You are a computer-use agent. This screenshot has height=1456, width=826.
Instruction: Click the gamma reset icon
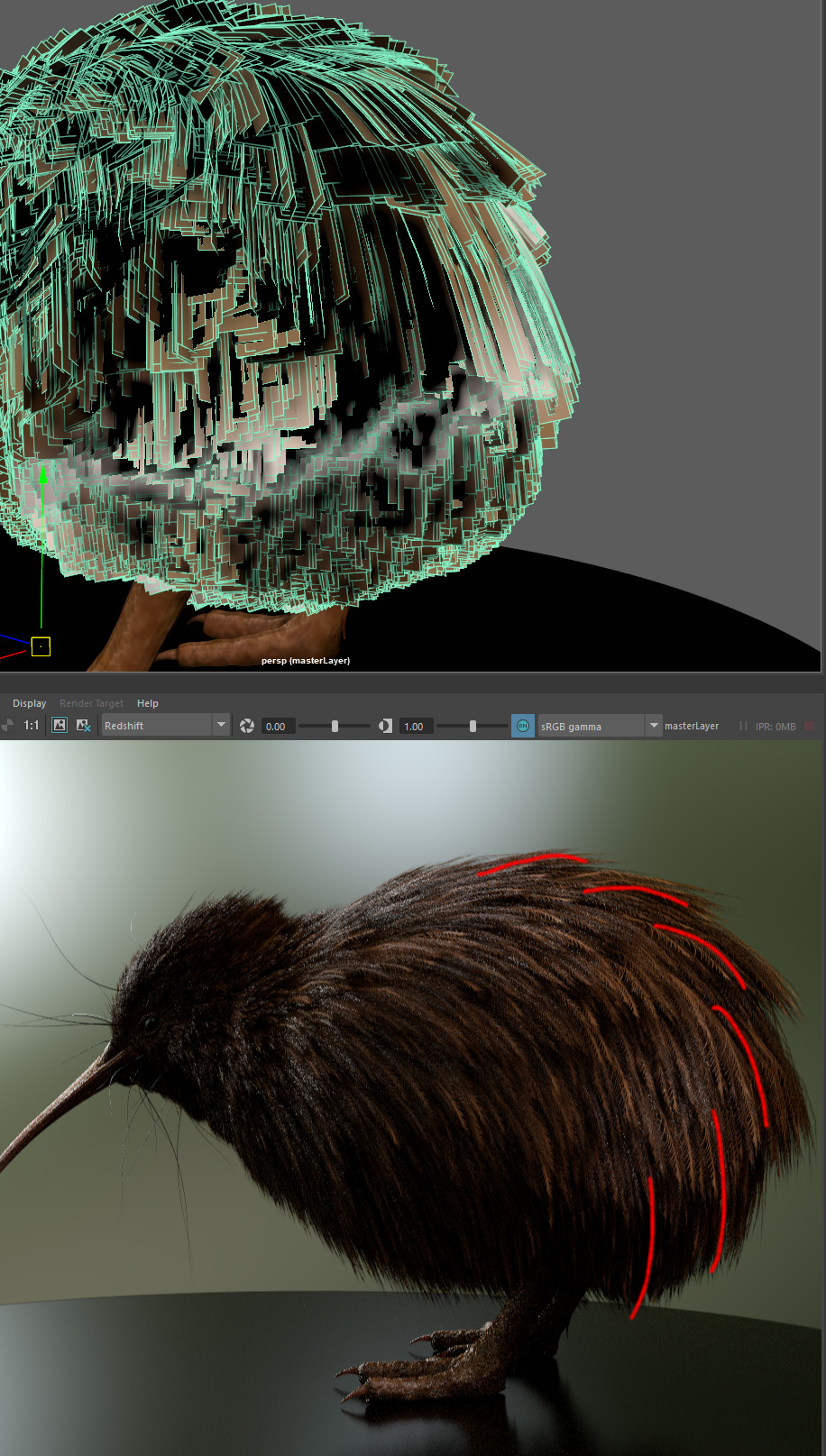(x=385, y=726)
